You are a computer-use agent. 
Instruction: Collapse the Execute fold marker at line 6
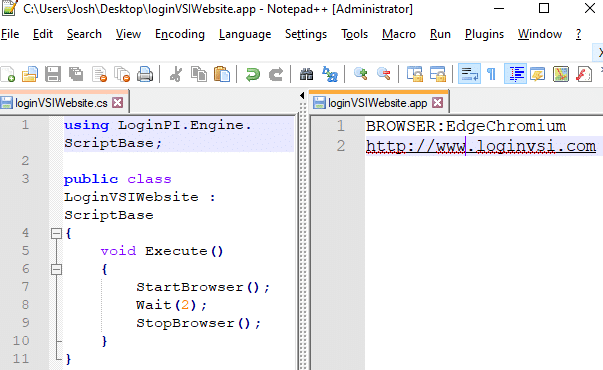pyautogui.click(x=56, y=269)
